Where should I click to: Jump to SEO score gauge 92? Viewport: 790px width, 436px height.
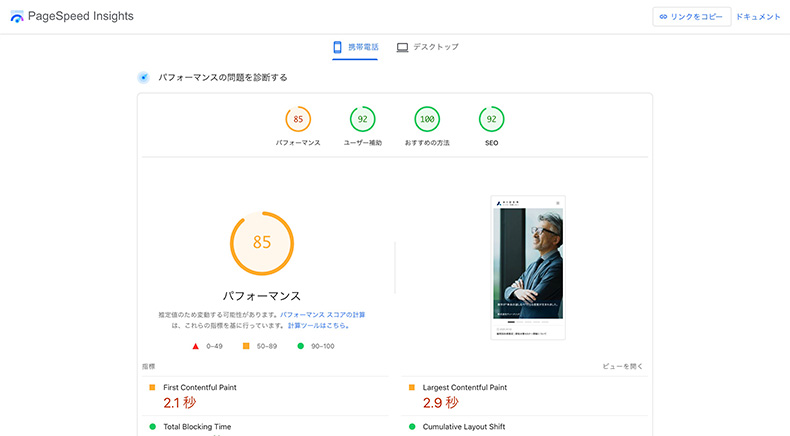click(x=492, y=119)
